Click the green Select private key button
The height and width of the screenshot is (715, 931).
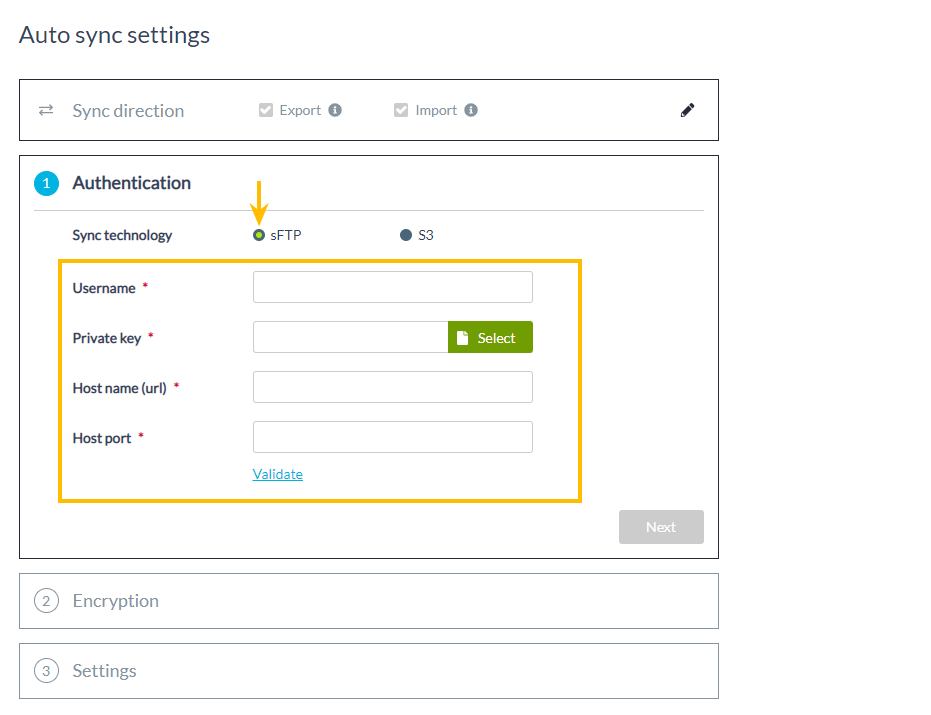tap(490, 337)
